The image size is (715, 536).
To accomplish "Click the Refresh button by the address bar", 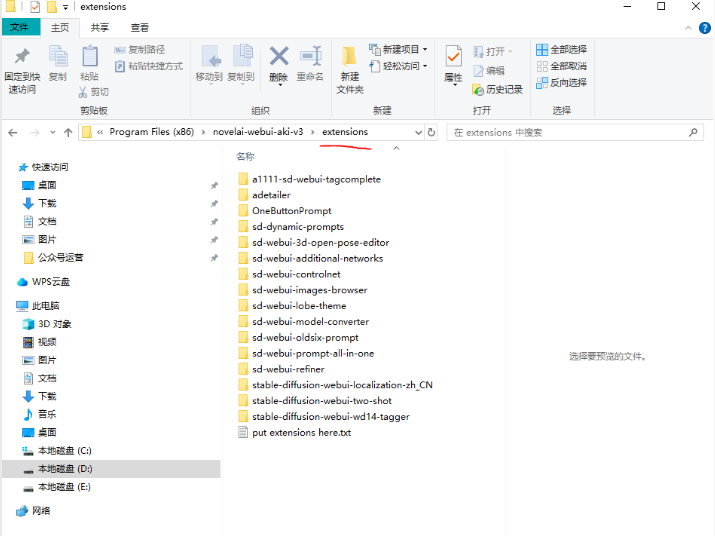I will (x=431, y=133).
